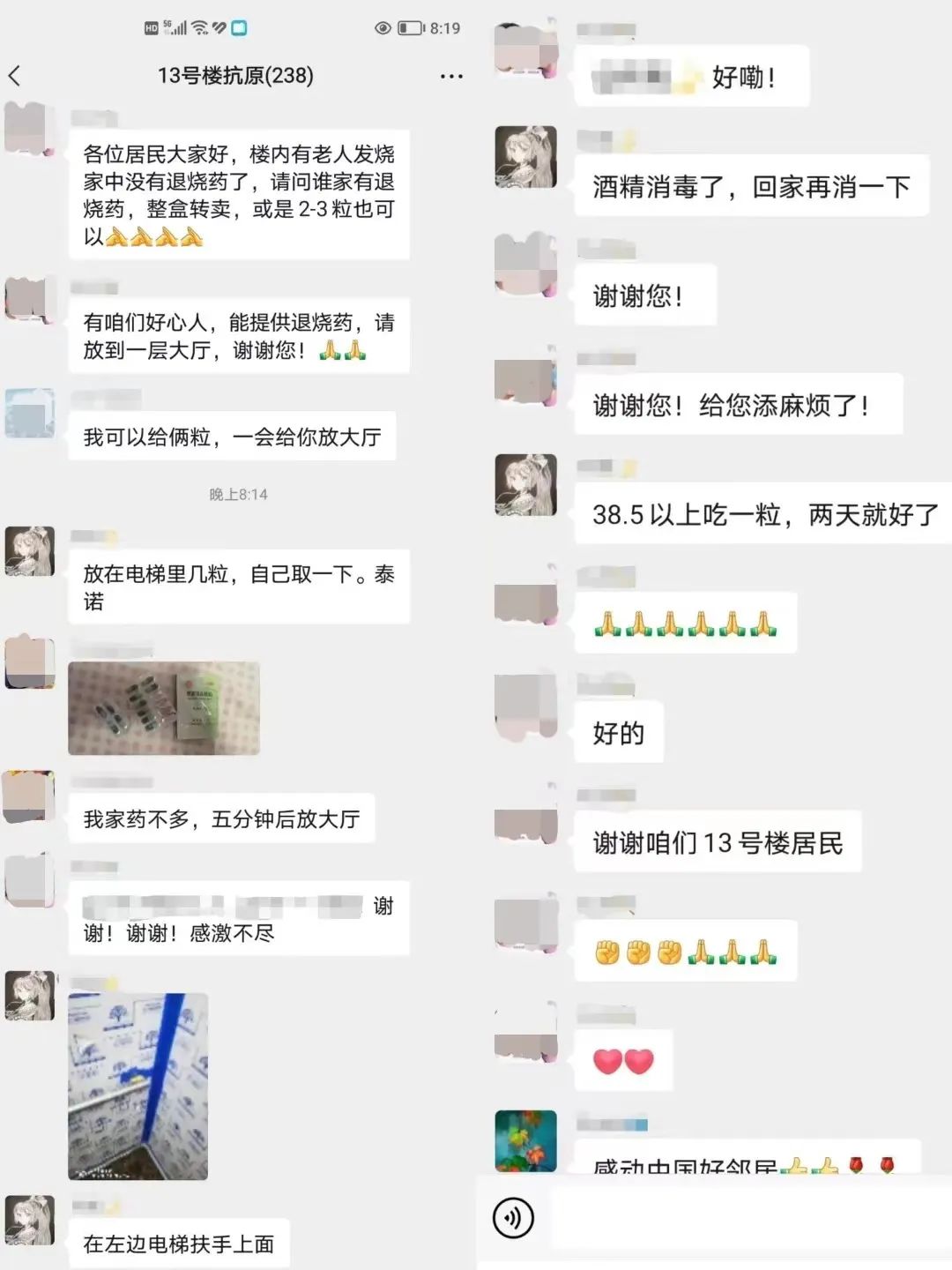Tap the light blue avatar beside 我可以给俩粒

(30, 414)
